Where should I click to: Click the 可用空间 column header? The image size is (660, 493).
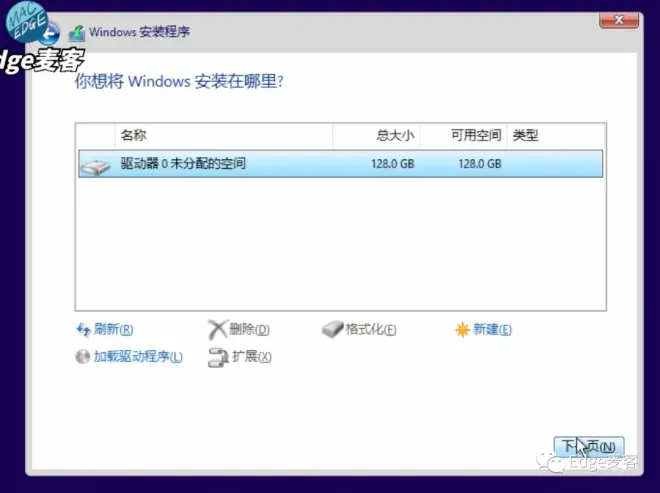point(463,136)
